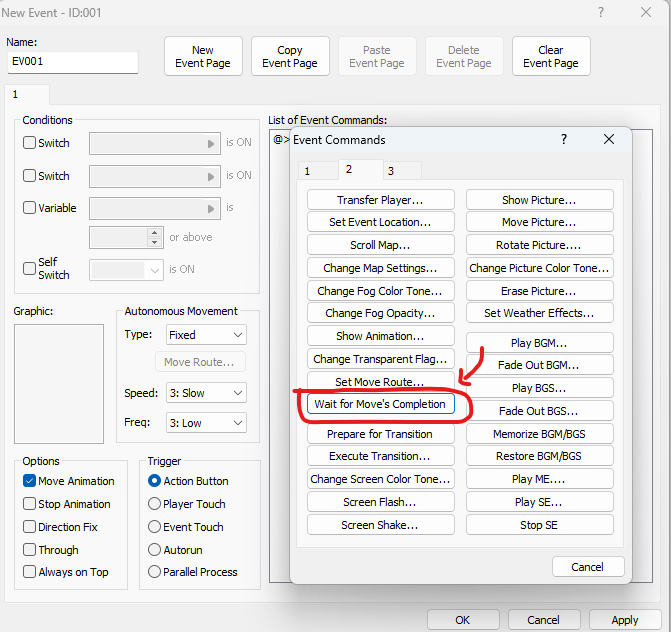The height and width of the screenshot is (632, 671).
Task: Close the Event Commands dialog
Action: [608, 140]
